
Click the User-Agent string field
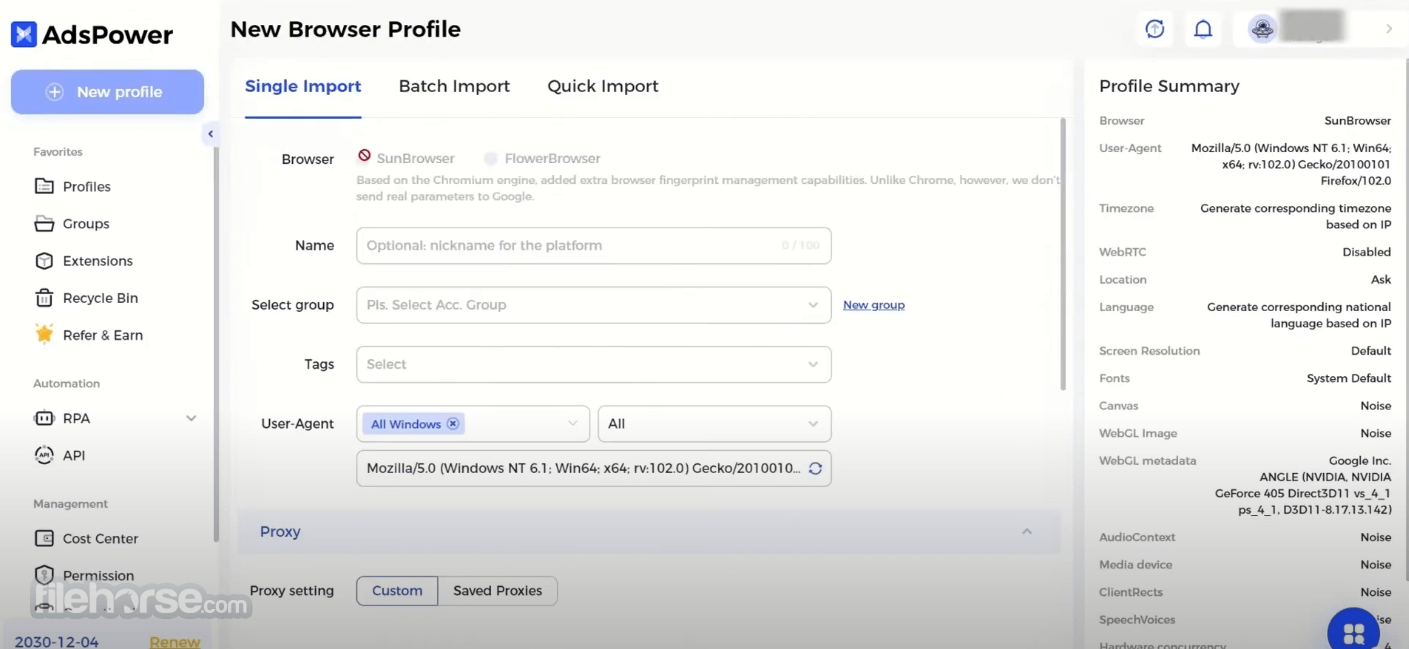click(x=593, y=468)
